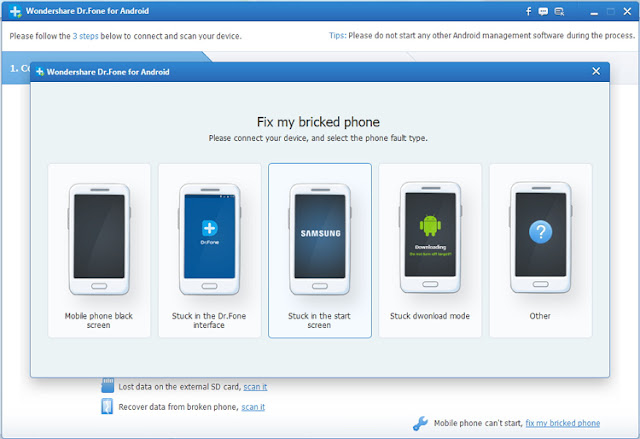Screen dimensions: 640x439
Task: Click the wrench icon near Mobile phone can't start
Action: [x=420, y=423]
